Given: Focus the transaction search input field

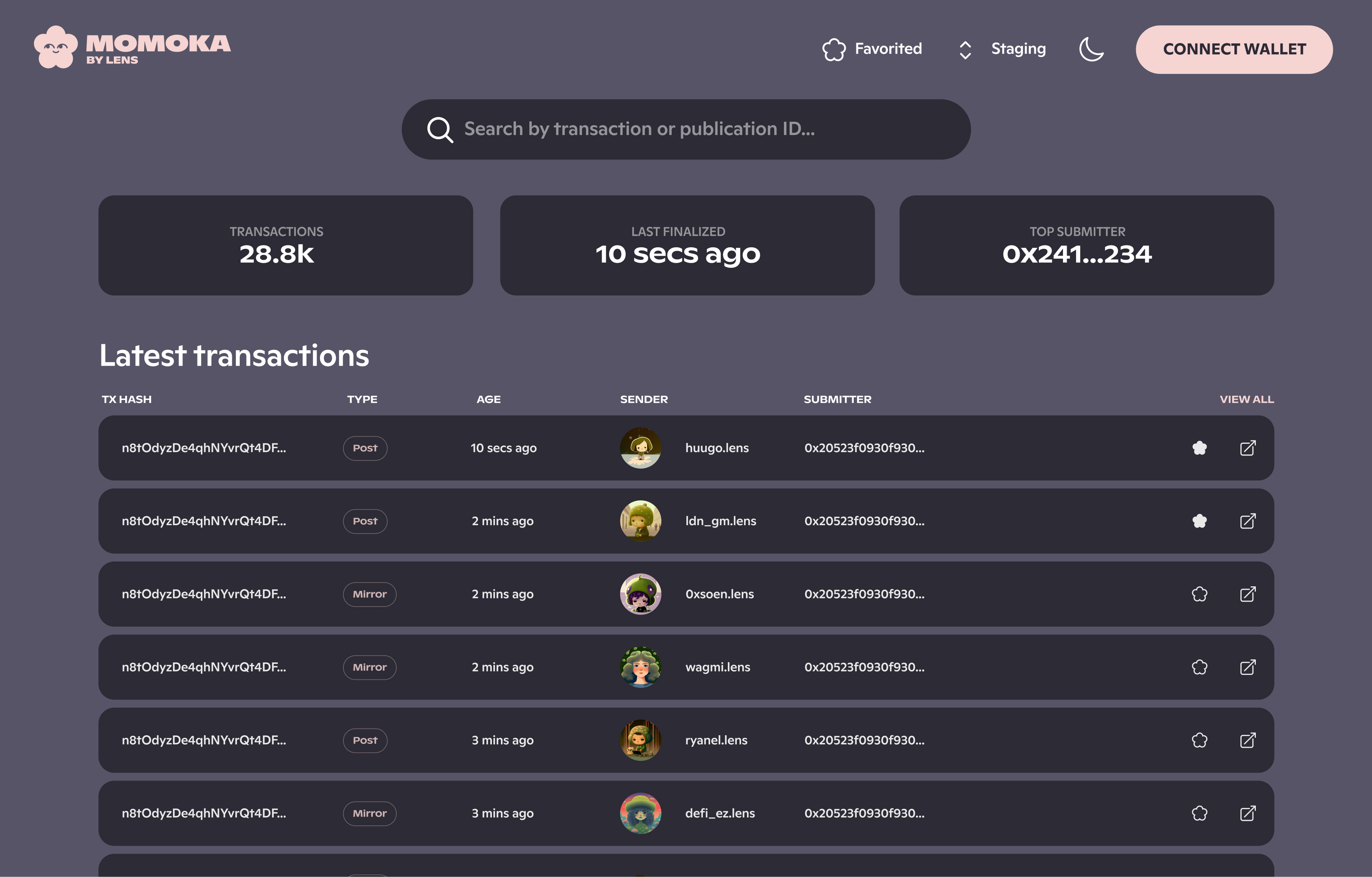Looking at the screenshot, I should [684, 129].
